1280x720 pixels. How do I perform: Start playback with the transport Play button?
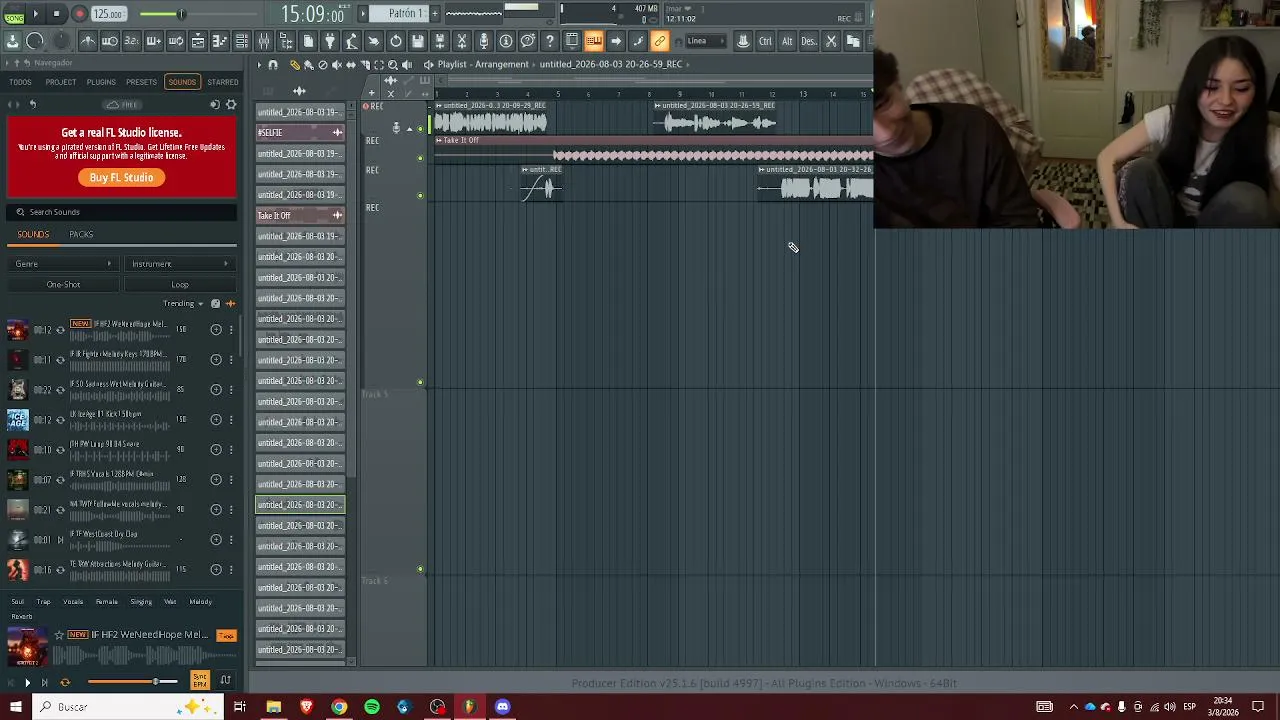tap(35, 14)
